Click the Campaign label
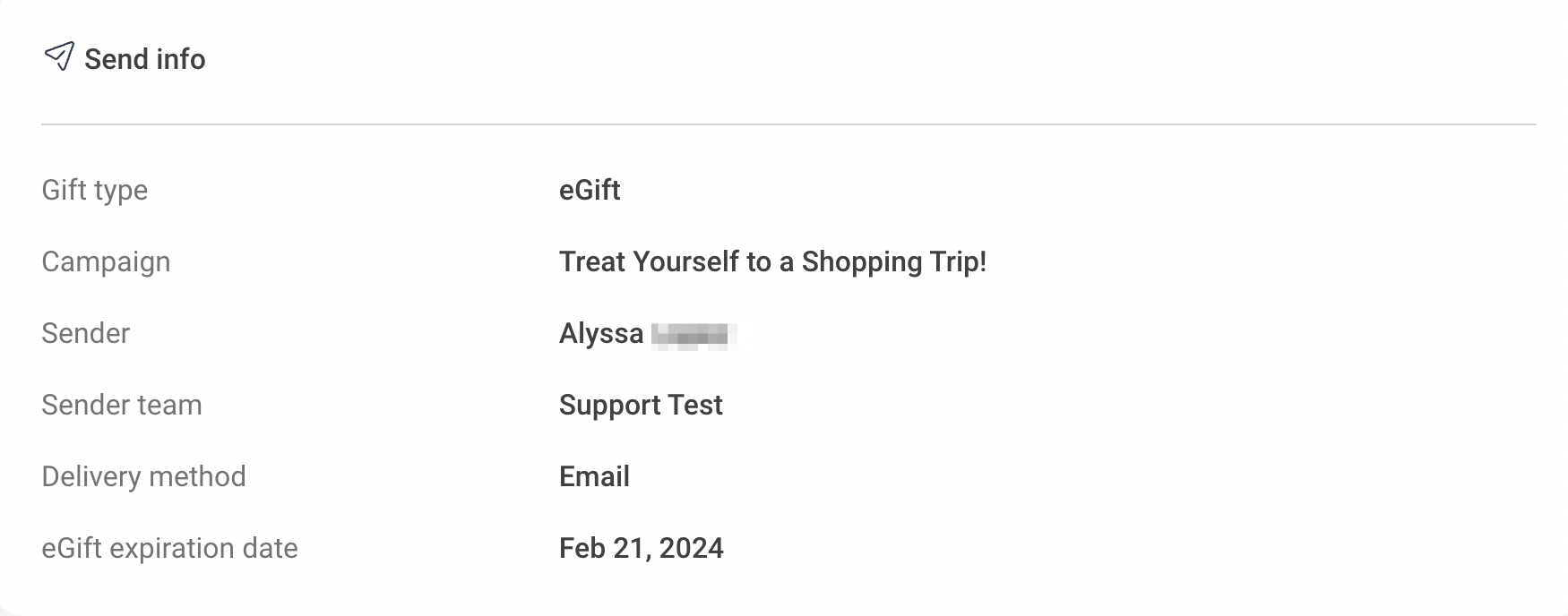 pyautogui.click(x=106, y=262)
